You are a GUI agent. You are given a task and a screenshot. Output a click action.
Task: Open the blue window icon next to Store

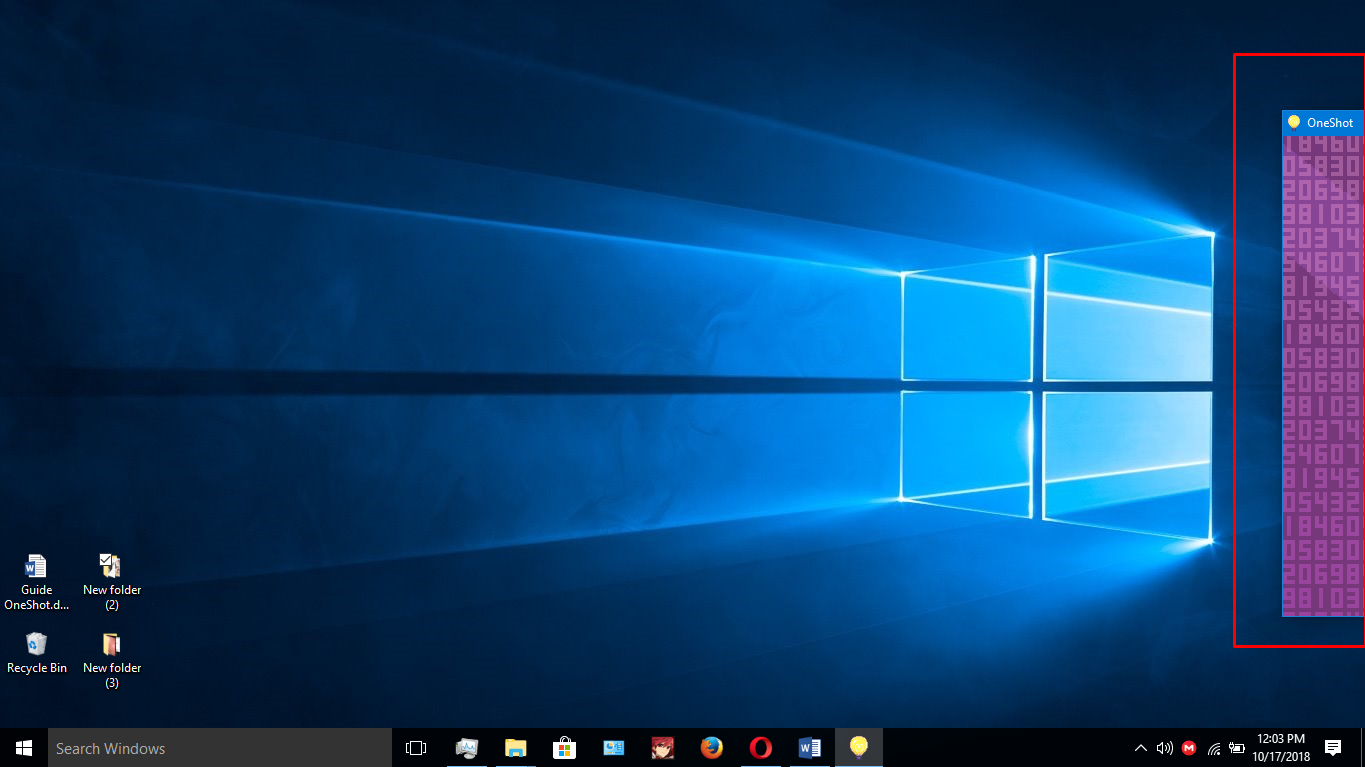tap(613, 748)
